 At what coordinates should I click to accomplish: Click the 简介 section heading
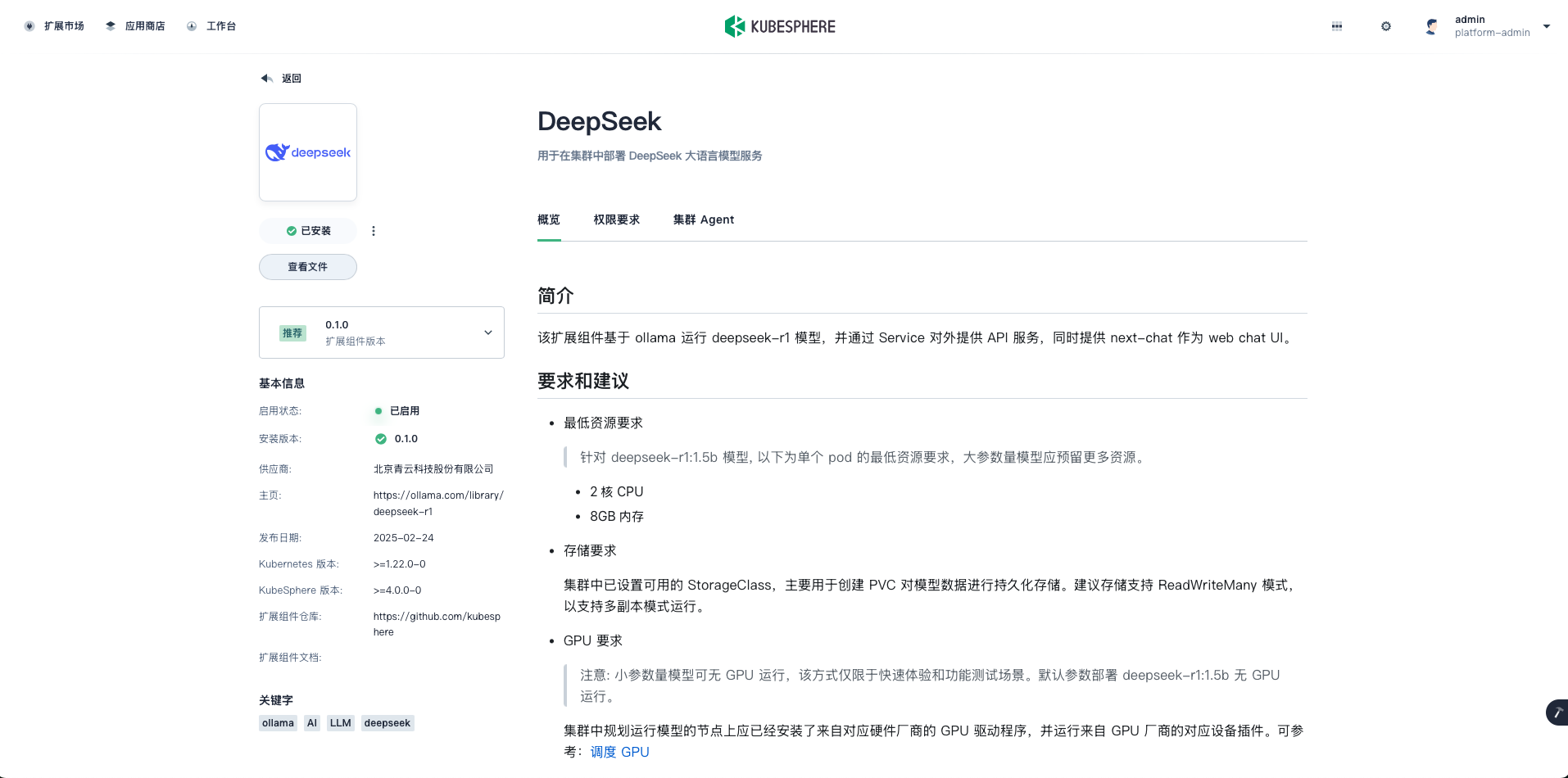coord(555,296)
